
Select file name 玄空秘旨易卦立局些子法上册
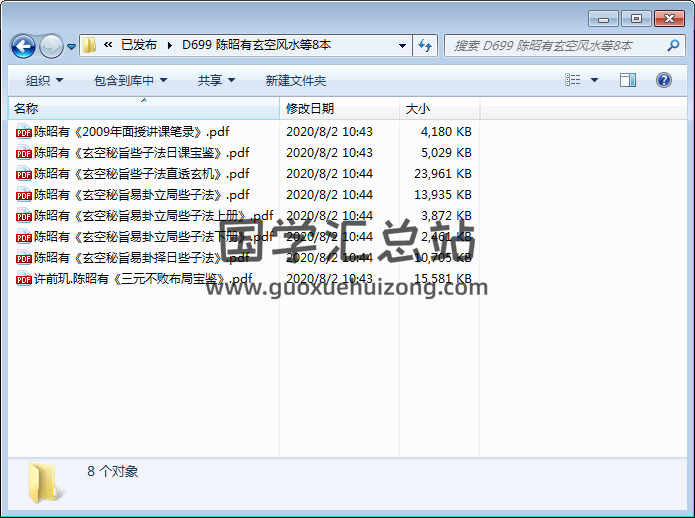click(153, 215)
